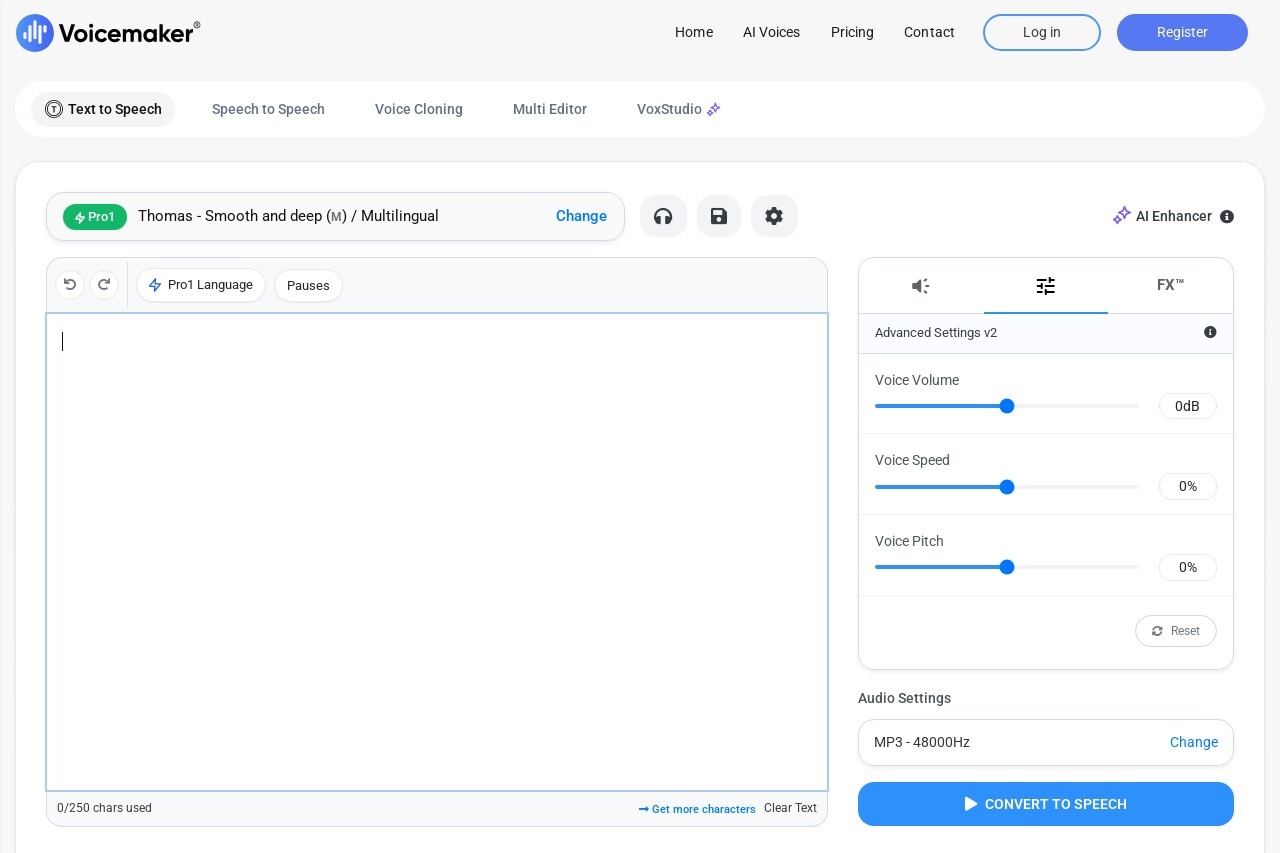
Task: Select the Voice Cloning tab
Action: pos(418,109)
